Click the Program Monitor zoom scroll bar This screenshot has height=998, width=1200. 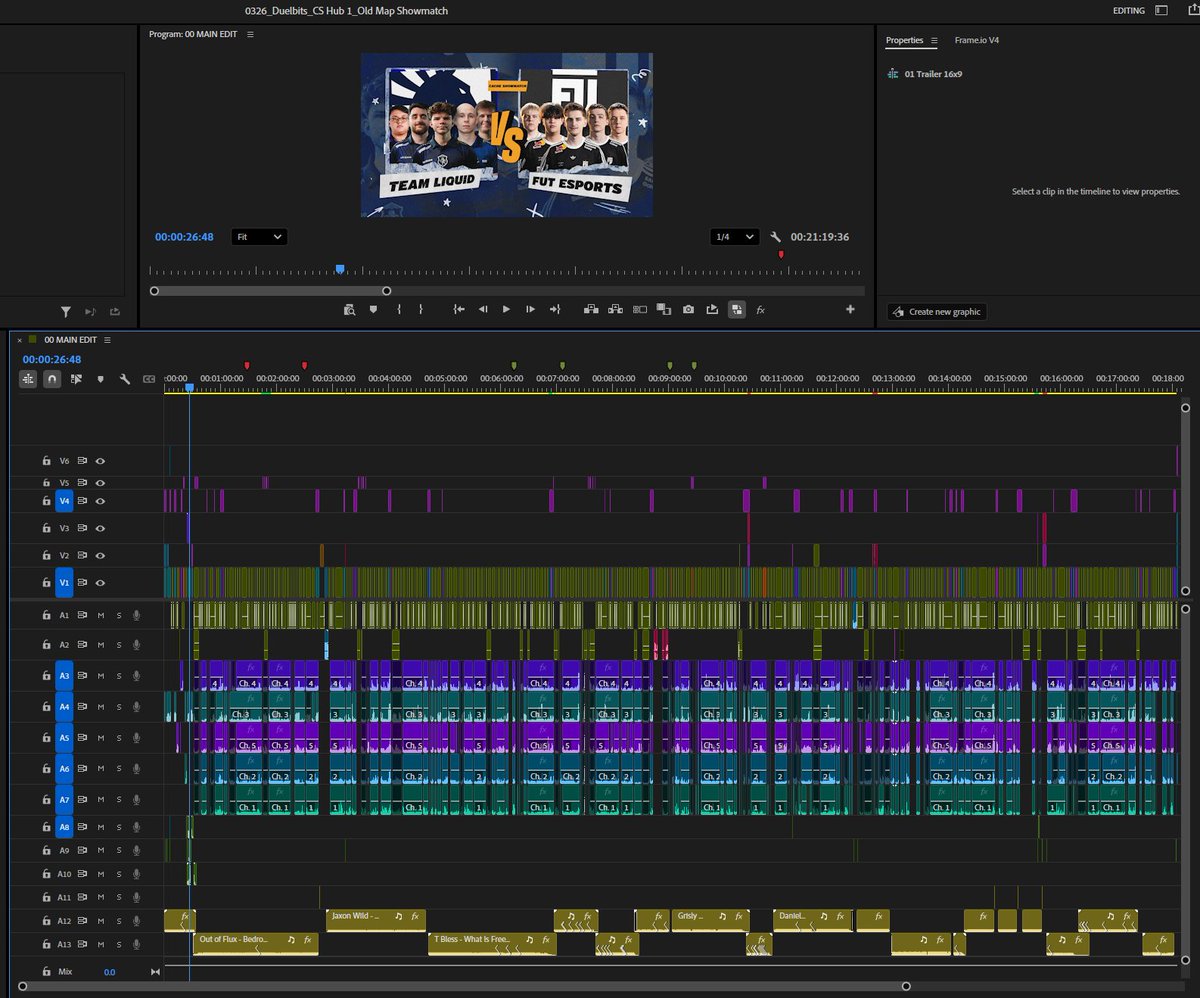click(270, 291)
